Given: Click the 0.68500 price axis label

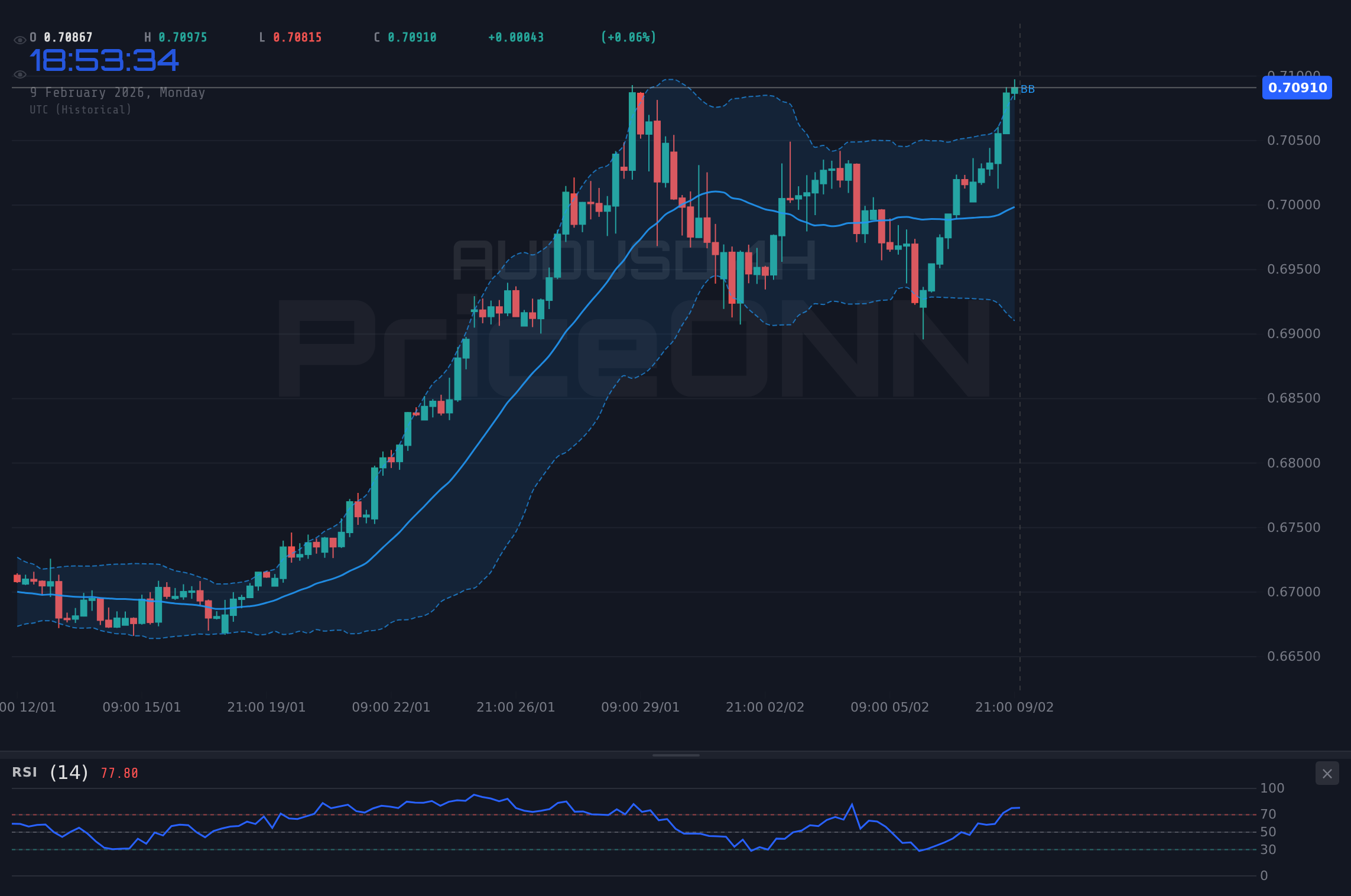Looking at the screenshot, I should pyautogui.click(x=1294, y=398).
